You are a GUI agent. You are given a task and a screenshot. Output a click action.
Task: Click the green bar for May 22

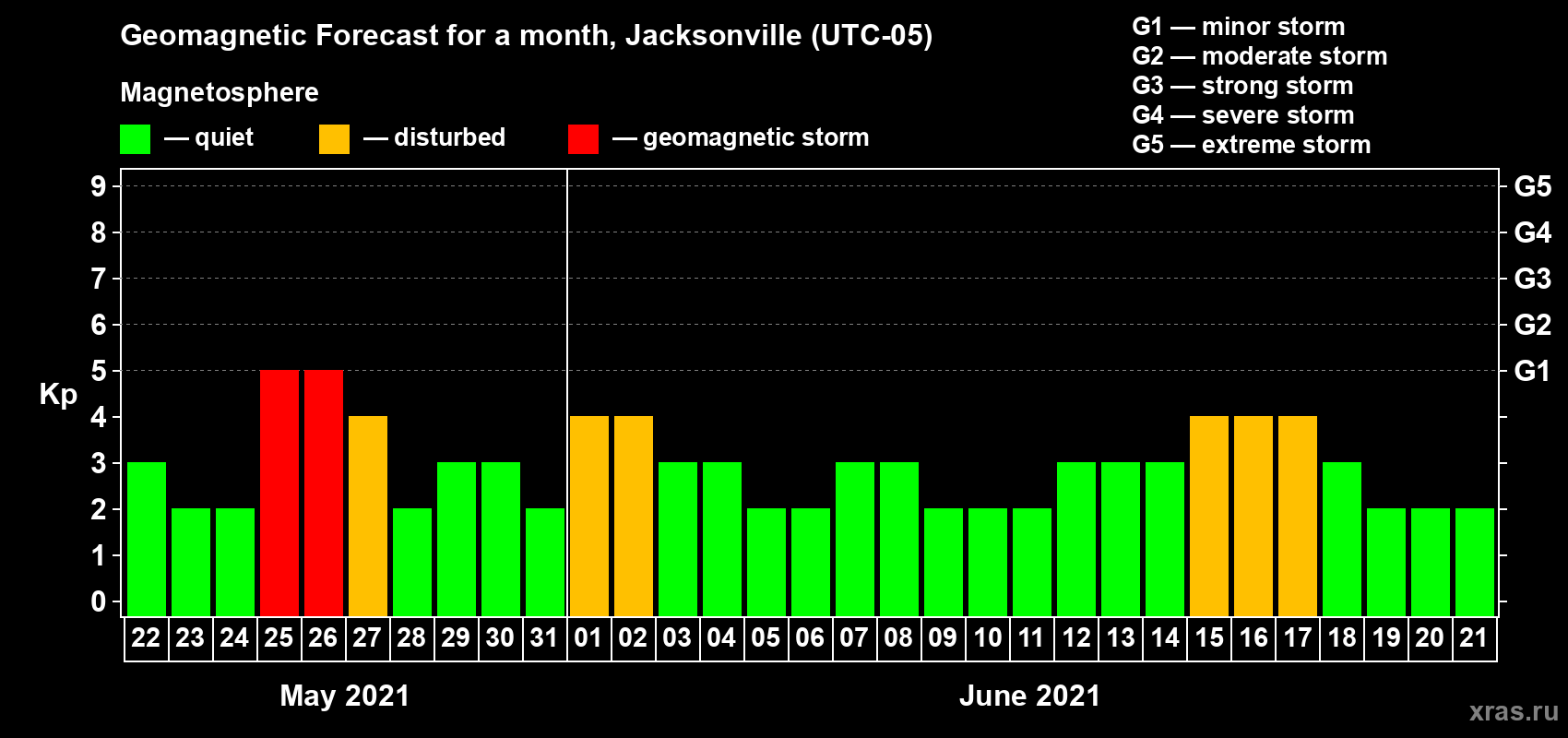pos(147,540)
